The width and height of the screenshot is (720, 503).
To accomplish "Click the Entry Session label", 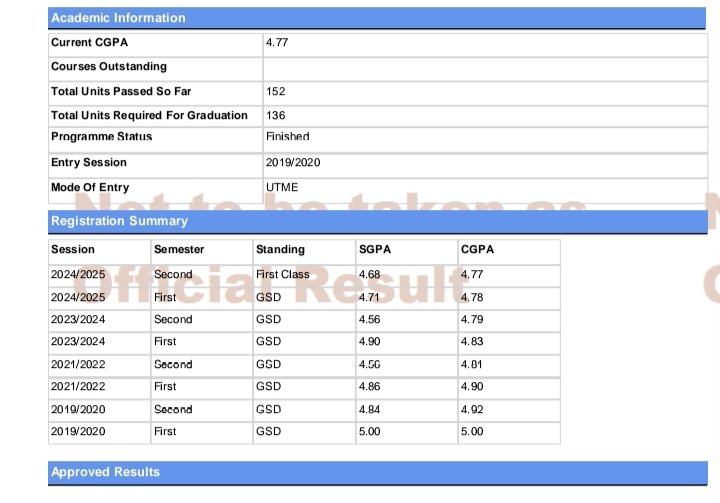I will click(x=89, y=163).
